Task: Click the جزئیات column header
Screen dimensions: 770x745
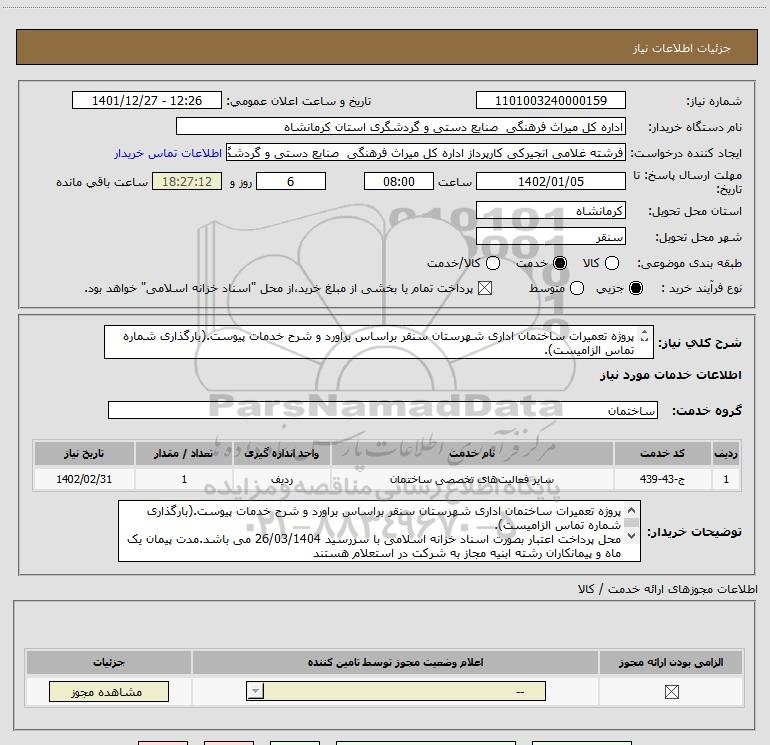Action: coord(109,662)
